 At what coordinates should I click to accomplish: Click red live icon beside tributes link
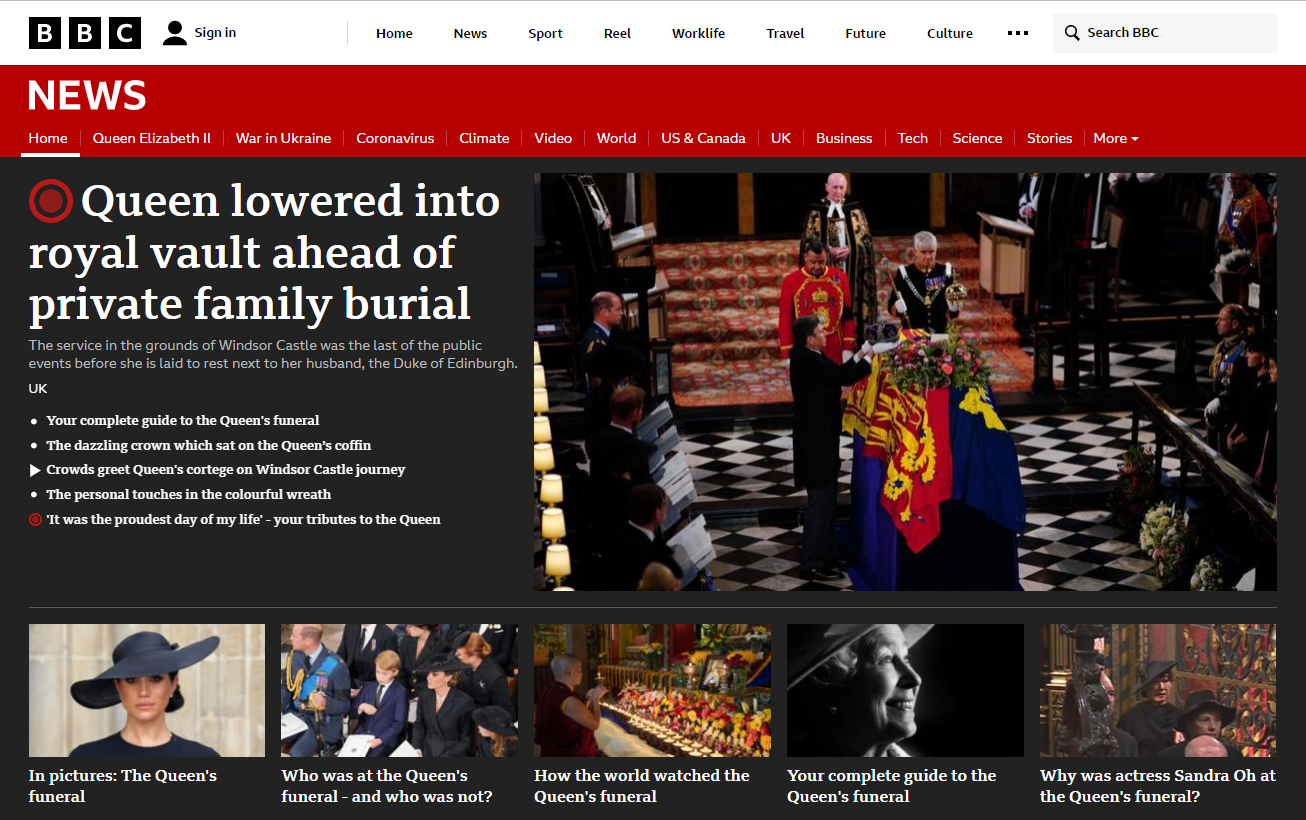pos(36,520)
